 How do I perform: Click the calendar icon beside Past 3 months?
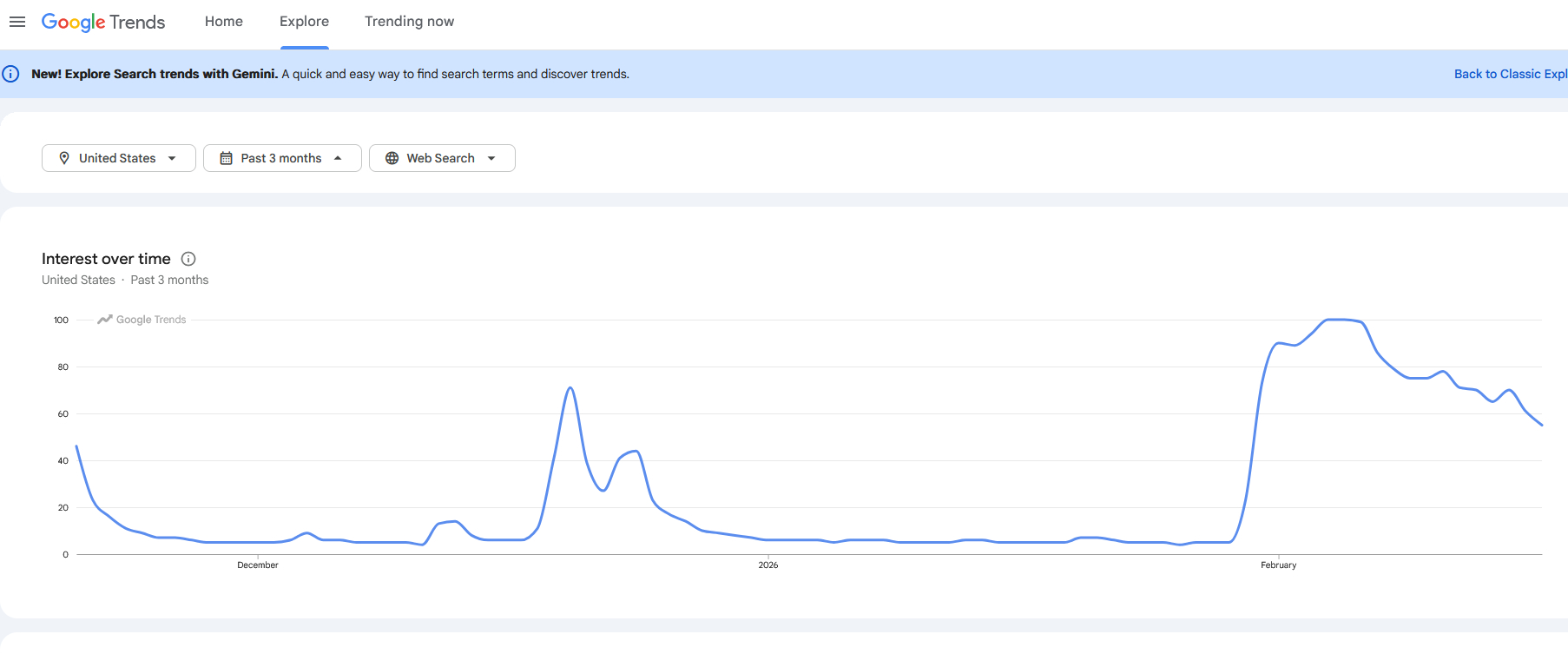coord(226,158)
